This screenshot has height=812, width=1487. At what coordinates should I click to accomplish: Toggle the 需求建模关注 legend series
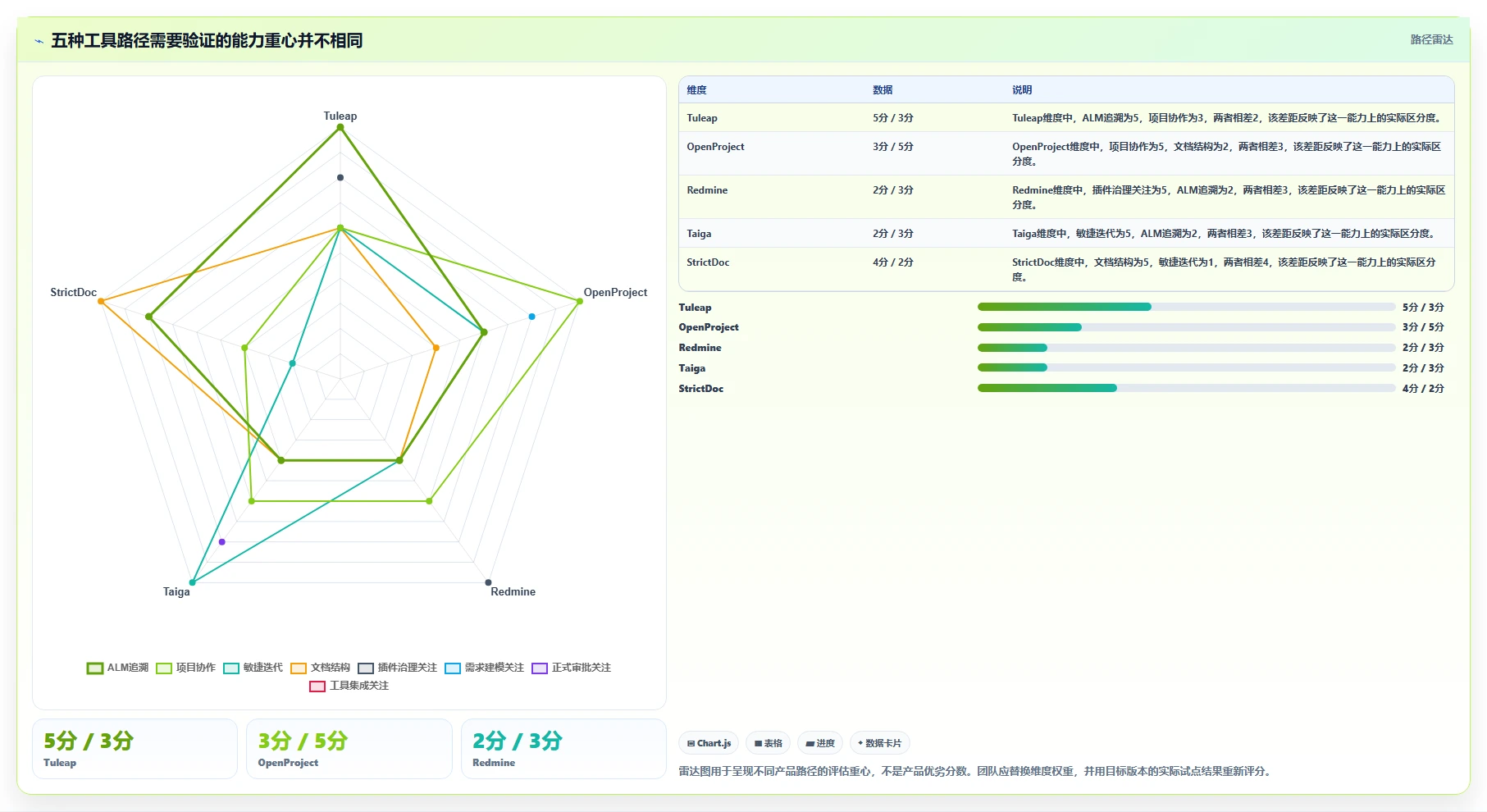pos(485,668)
